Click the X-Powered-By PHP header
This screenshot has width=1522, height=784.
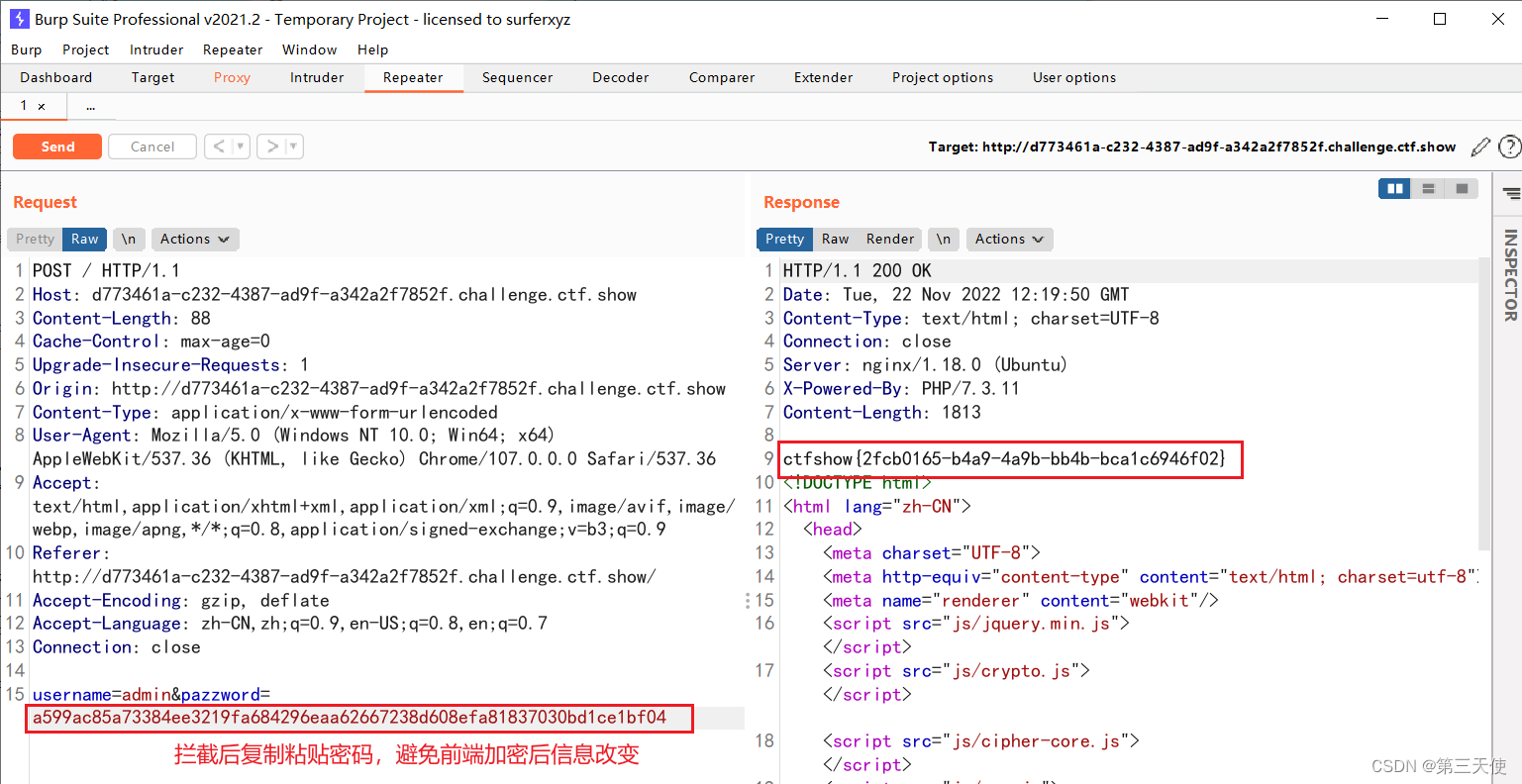[900, 388]
